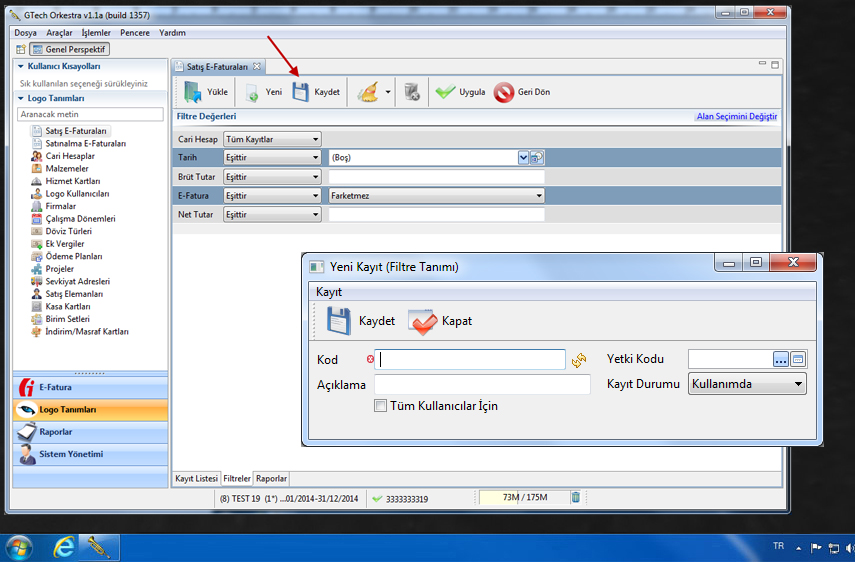
Task: Expand the Tarih (Boş) date dropdown
Action: click(523, 158)
